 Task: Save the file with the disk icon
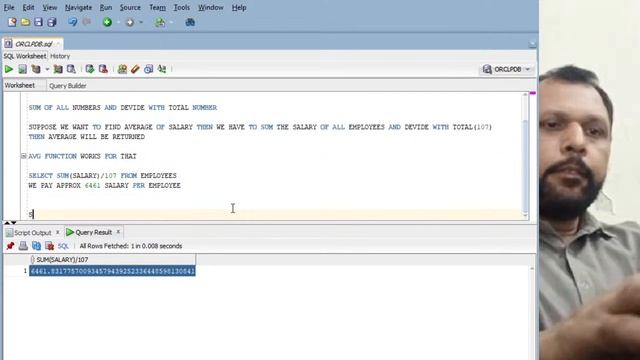(38, 22)
